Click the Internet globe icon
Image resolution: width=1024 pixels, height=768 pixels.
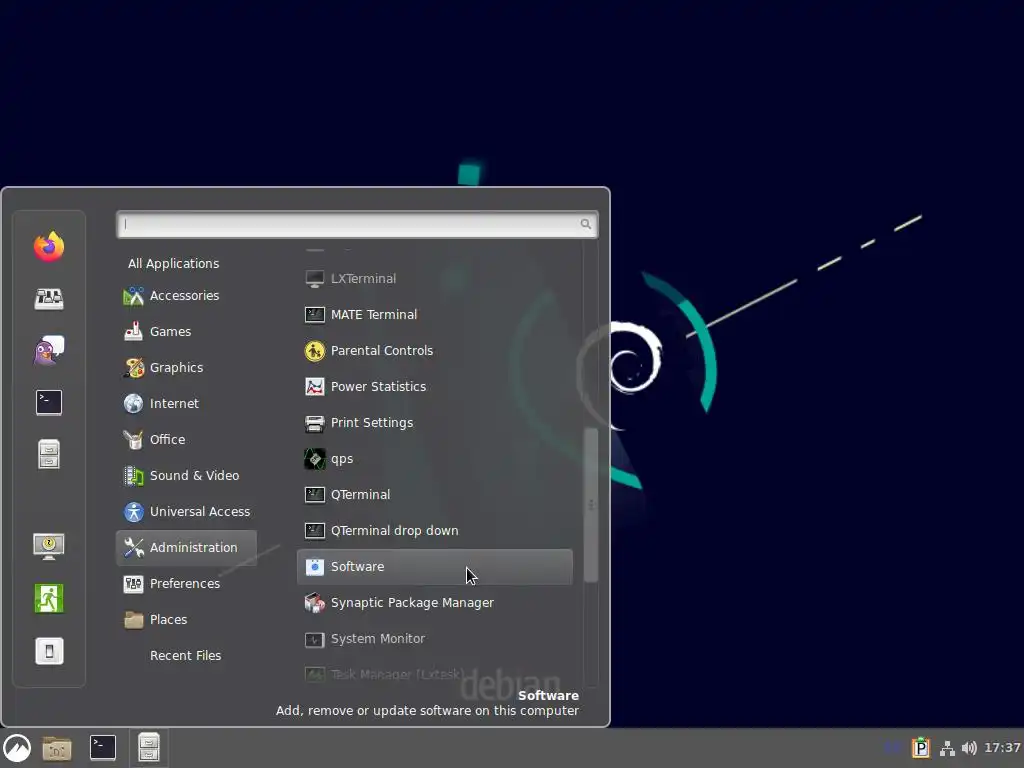coord(133,404)
